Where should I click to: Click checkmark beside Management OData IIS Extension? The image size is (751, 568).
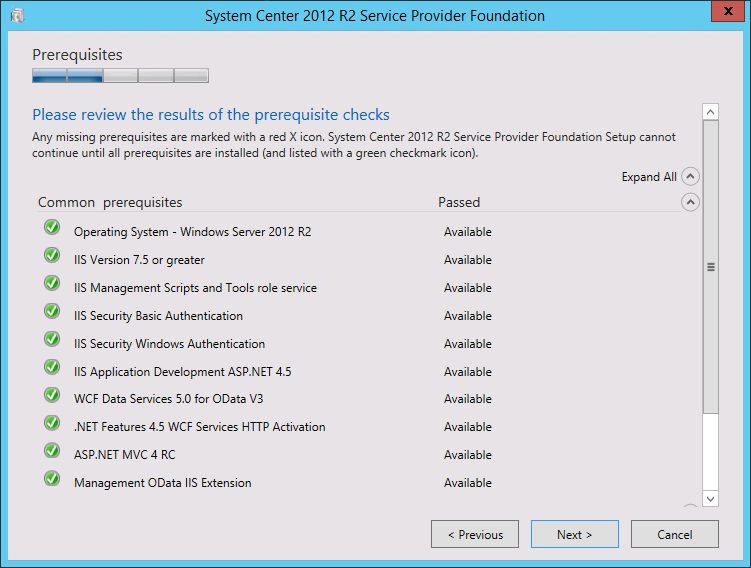point(52,478)
